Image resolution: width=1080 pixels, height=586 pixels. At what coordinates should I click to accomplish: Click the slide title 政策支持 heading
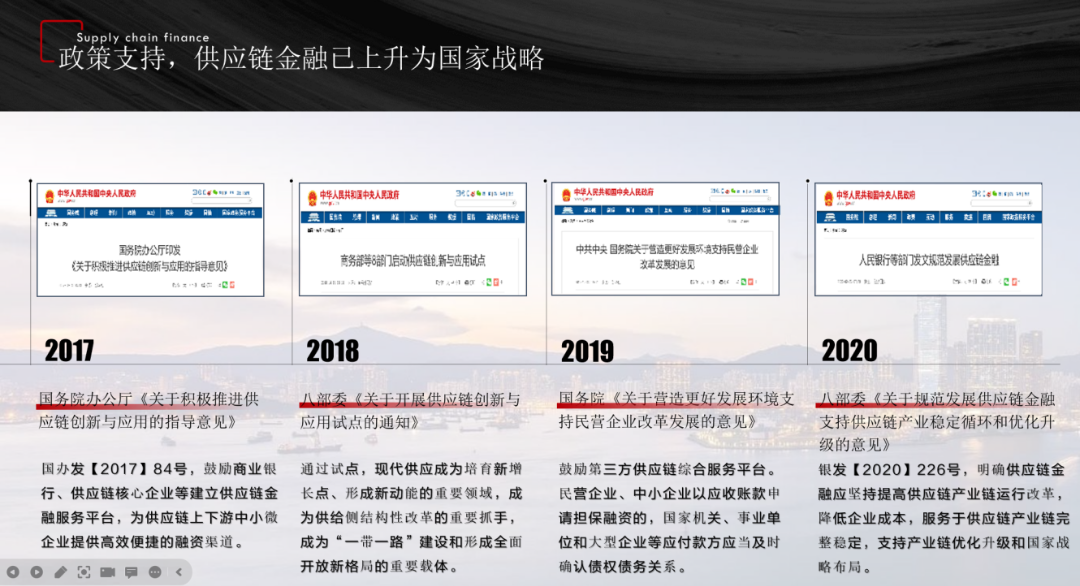(300, 58)
